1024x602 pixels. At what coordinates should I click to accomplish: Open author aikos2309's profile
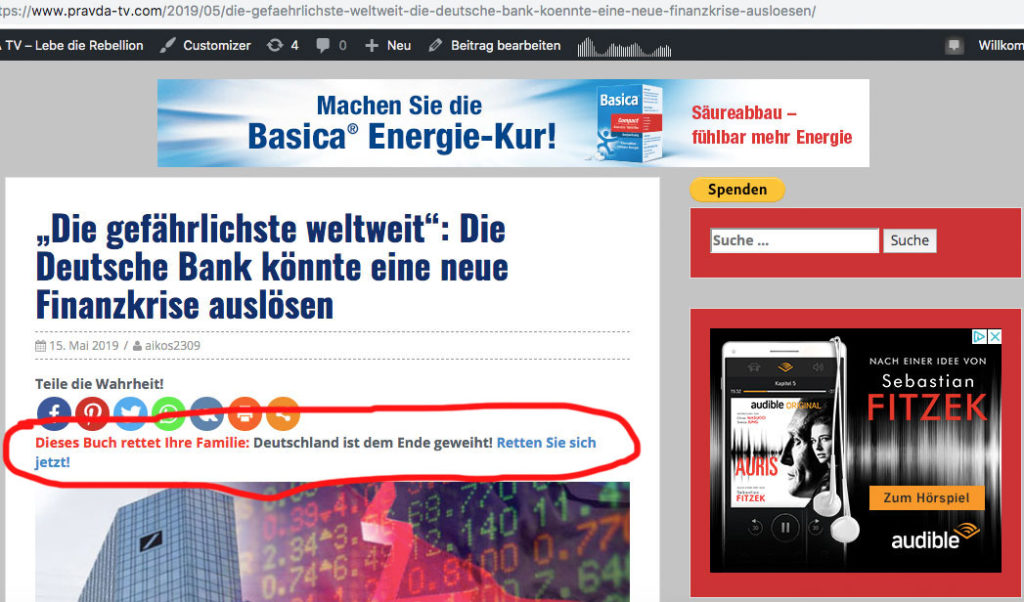(172, 345)
